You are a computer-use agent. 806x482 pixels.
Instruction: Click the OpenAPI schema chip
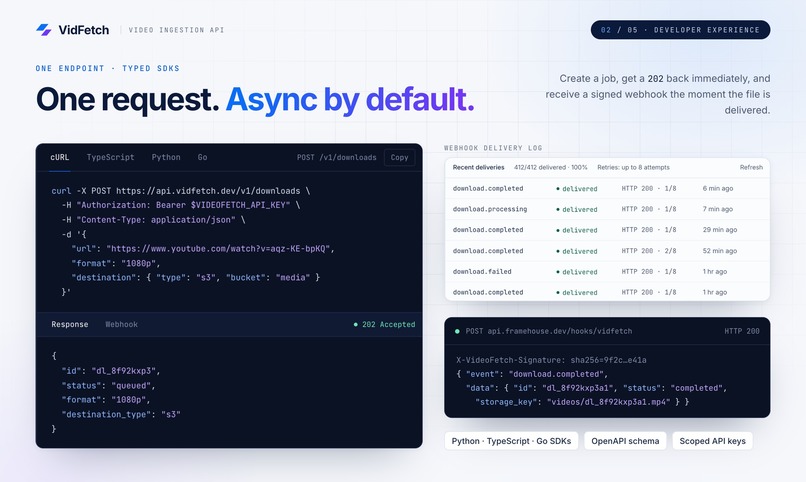pos(625,441)
